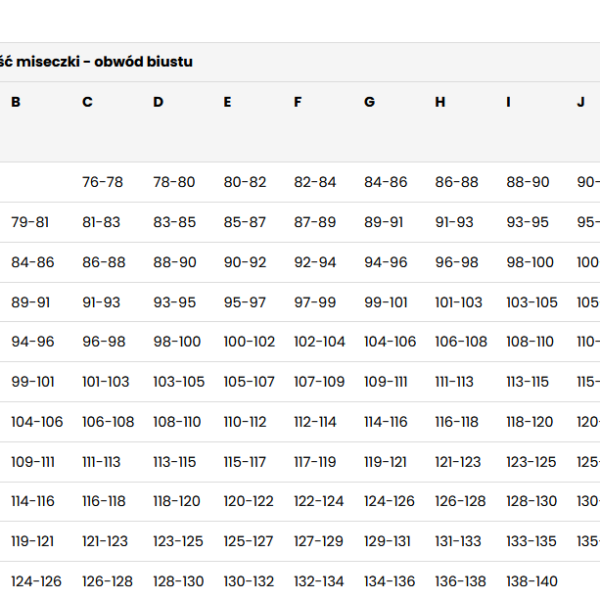
Task: Select the G cup column header
Action: coord(369,102)
